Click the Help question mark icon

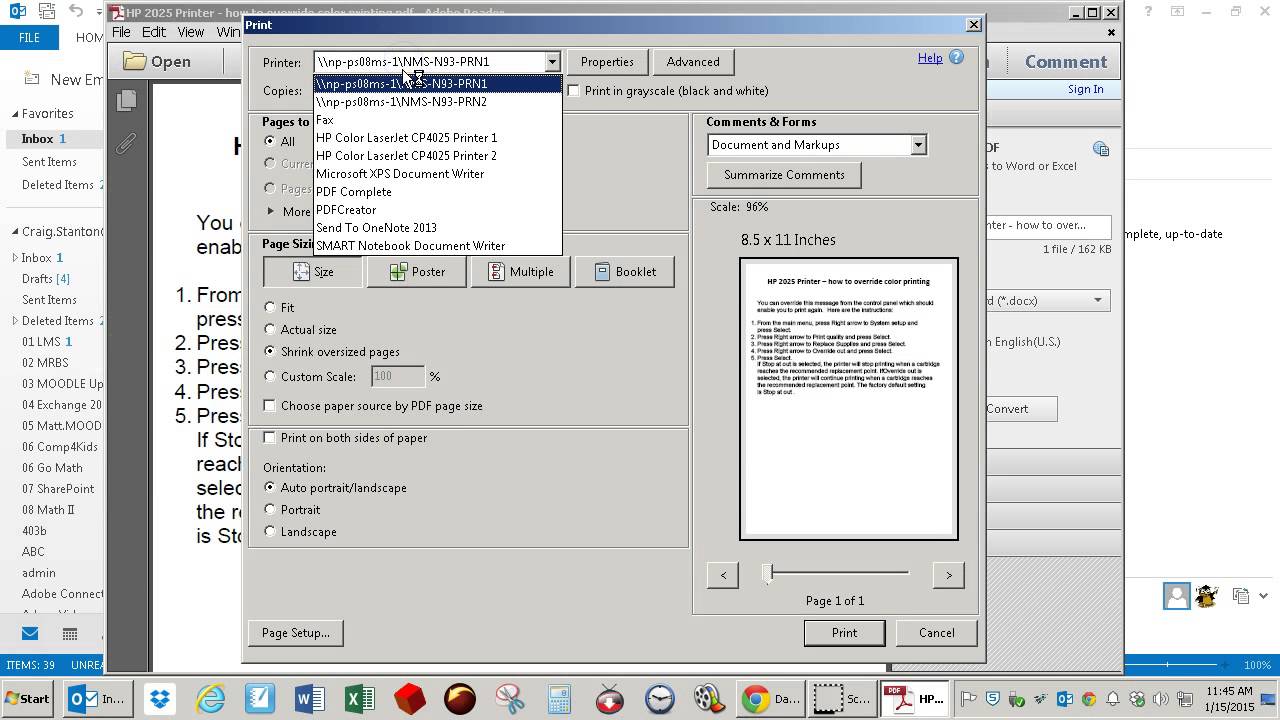click(x=956, y=58)
